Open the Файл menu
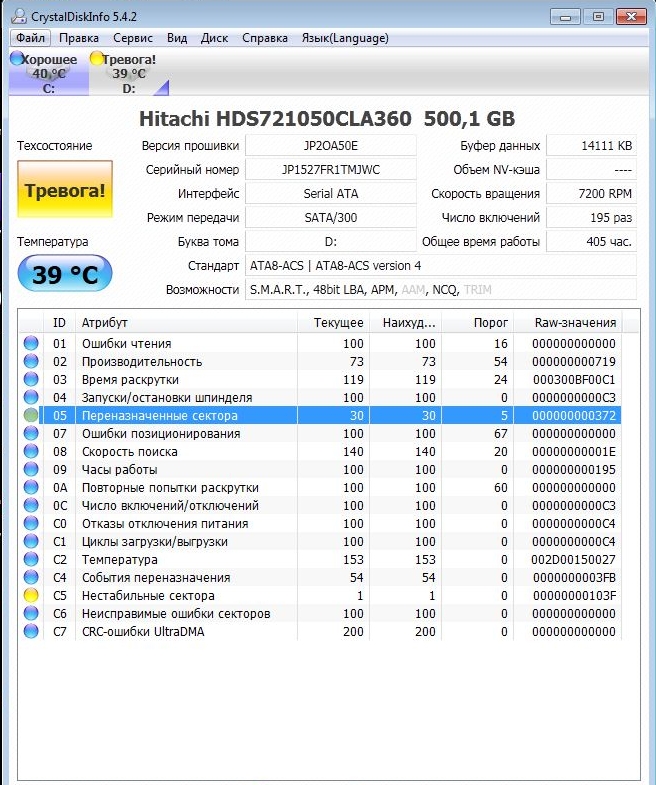656x785 pixels. [30, 38]
